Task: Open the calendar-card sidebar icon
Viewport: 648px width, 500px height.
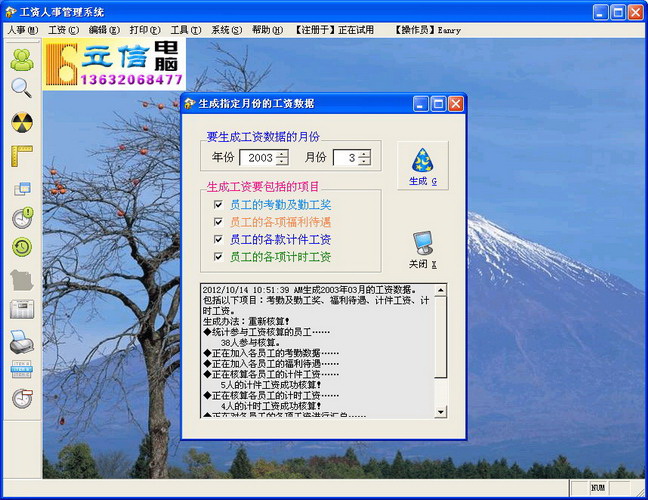Action: coord(22,309)
